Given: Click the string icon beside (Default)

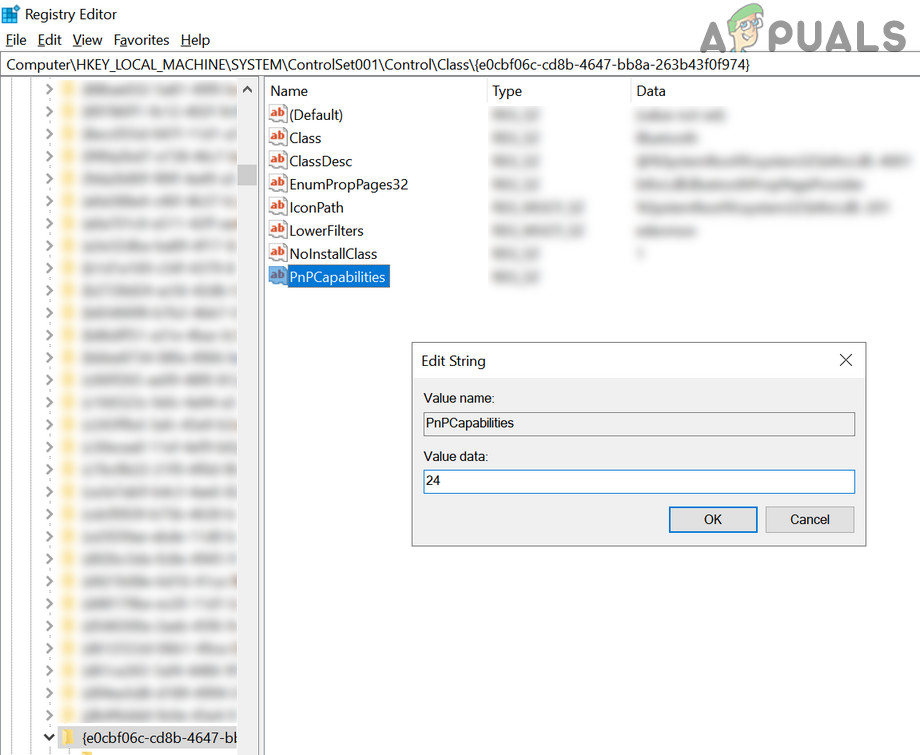Looking at the screenshot, I should click(278, 114).
